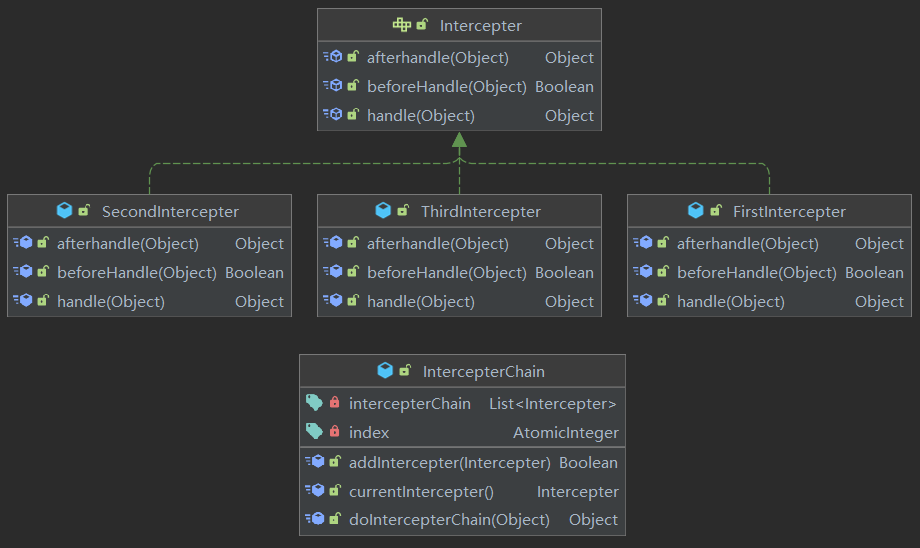Viewport: 920px width, 548px height.
Task: Select handle(Object) in the Intercepter interface
Action: click(421, 116)
